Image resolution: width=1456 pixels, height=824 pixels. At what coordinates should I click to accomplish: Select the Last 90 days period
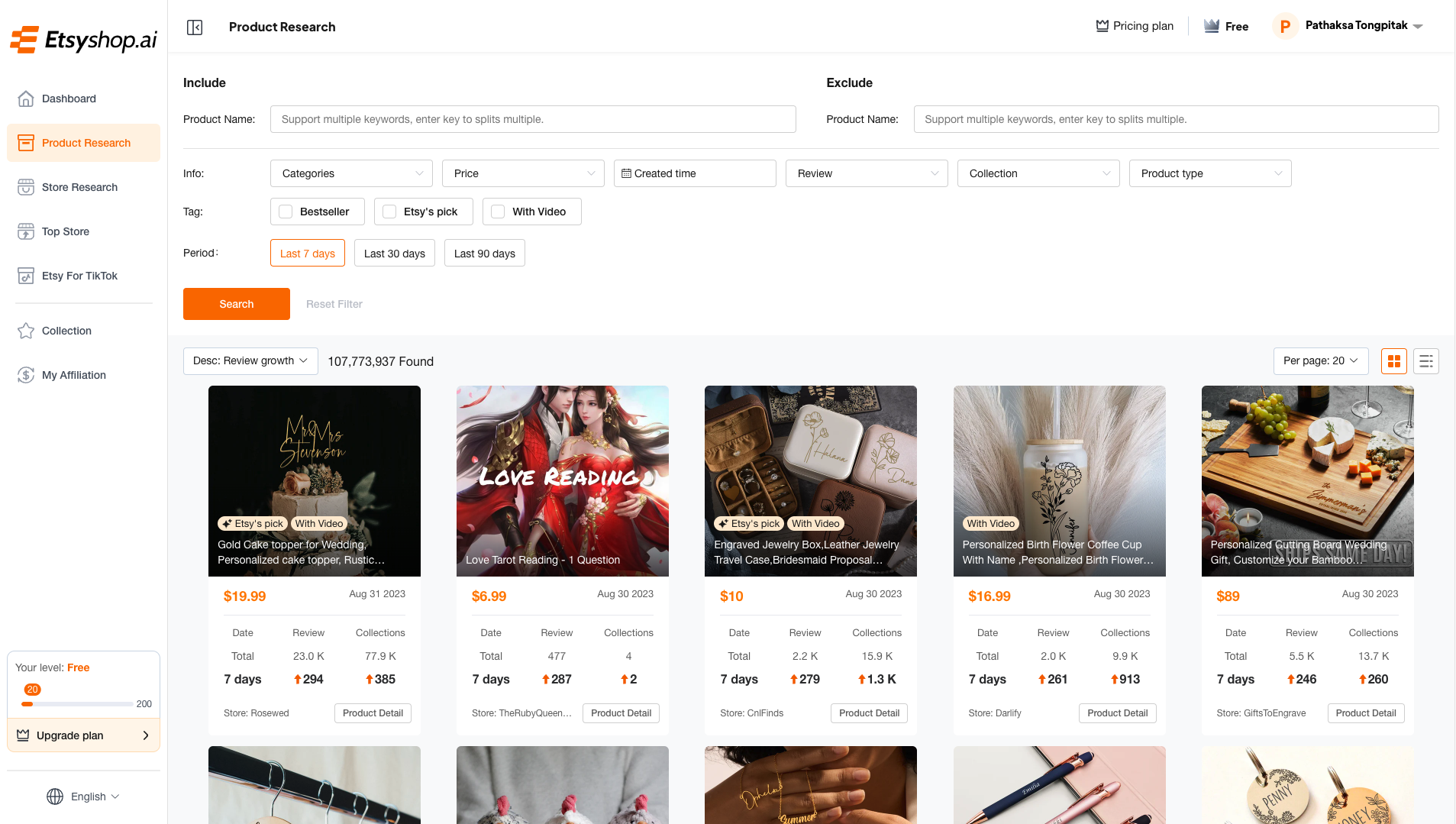pyautogui.click(x=484, y=253)
